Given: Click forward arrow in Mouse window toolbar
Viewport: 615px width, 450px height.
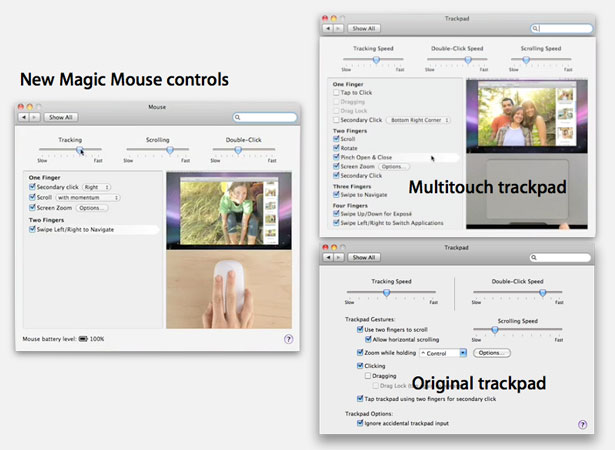Looking at the screenshot, I should click(35, 117).
